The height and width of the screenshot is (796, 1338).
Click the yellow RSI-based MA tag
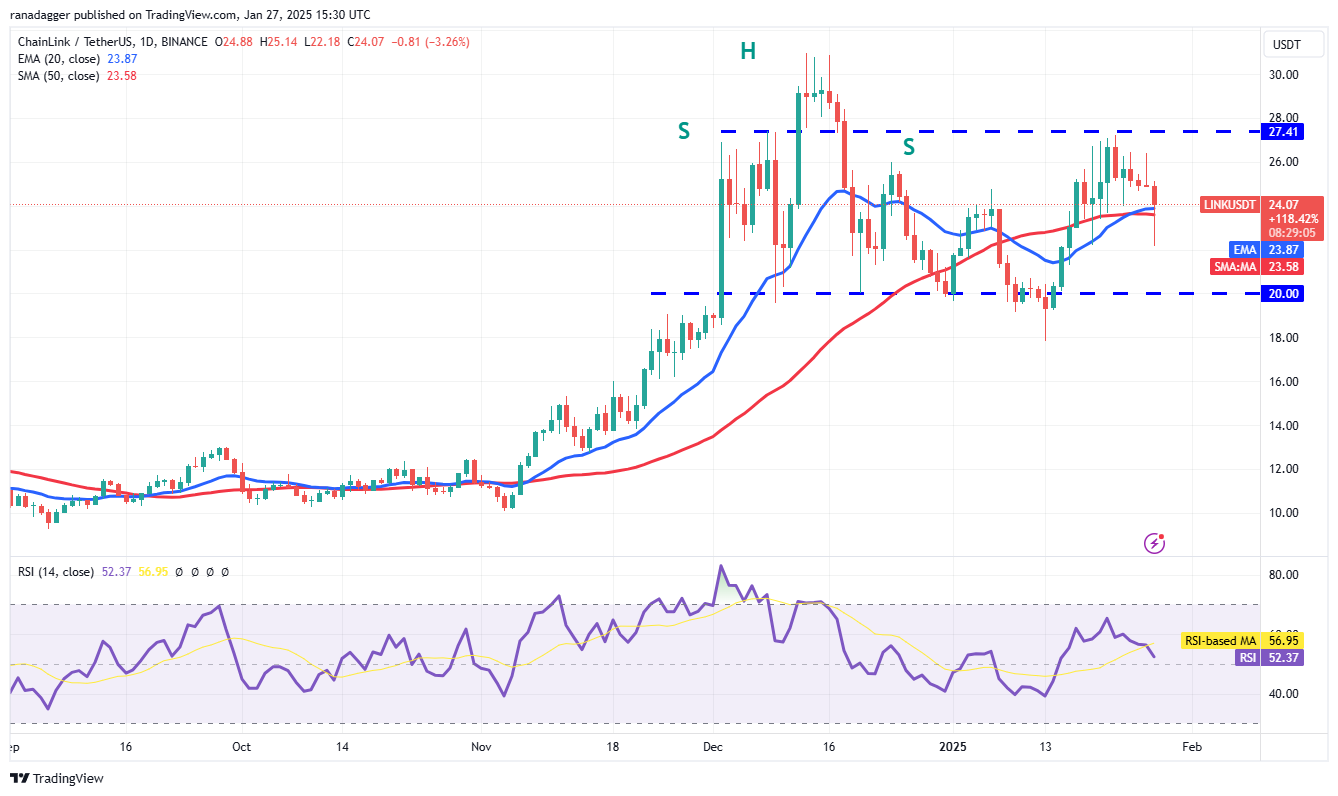tap(1220, 640)
